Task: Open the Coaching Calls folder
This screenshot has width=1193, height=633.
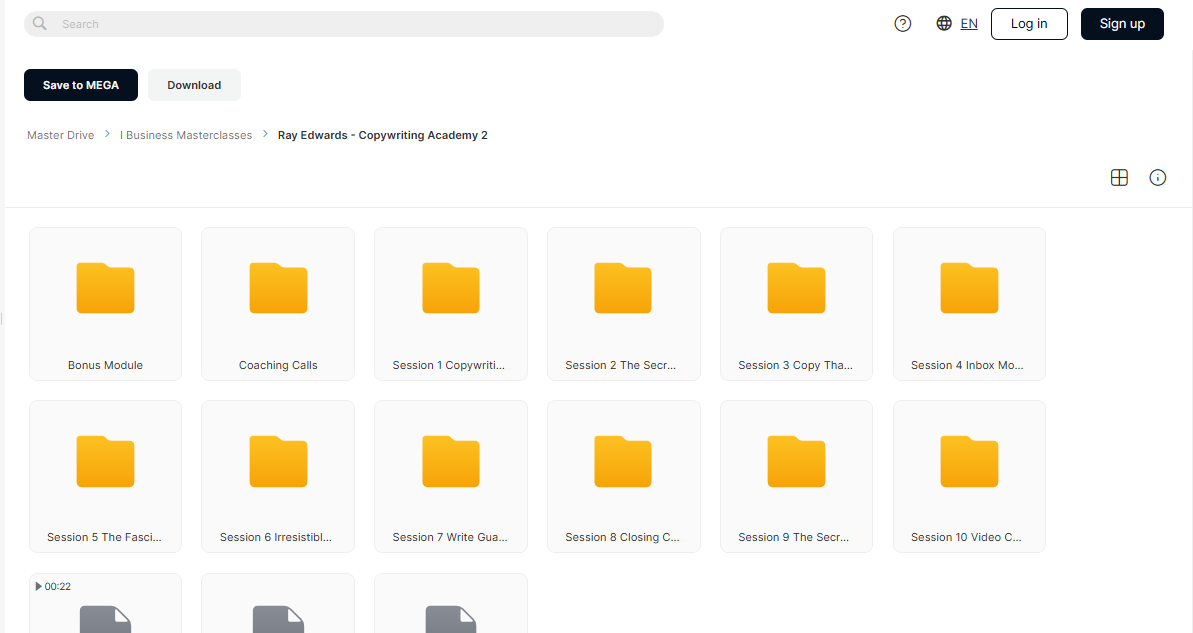Action: point(278,304)
